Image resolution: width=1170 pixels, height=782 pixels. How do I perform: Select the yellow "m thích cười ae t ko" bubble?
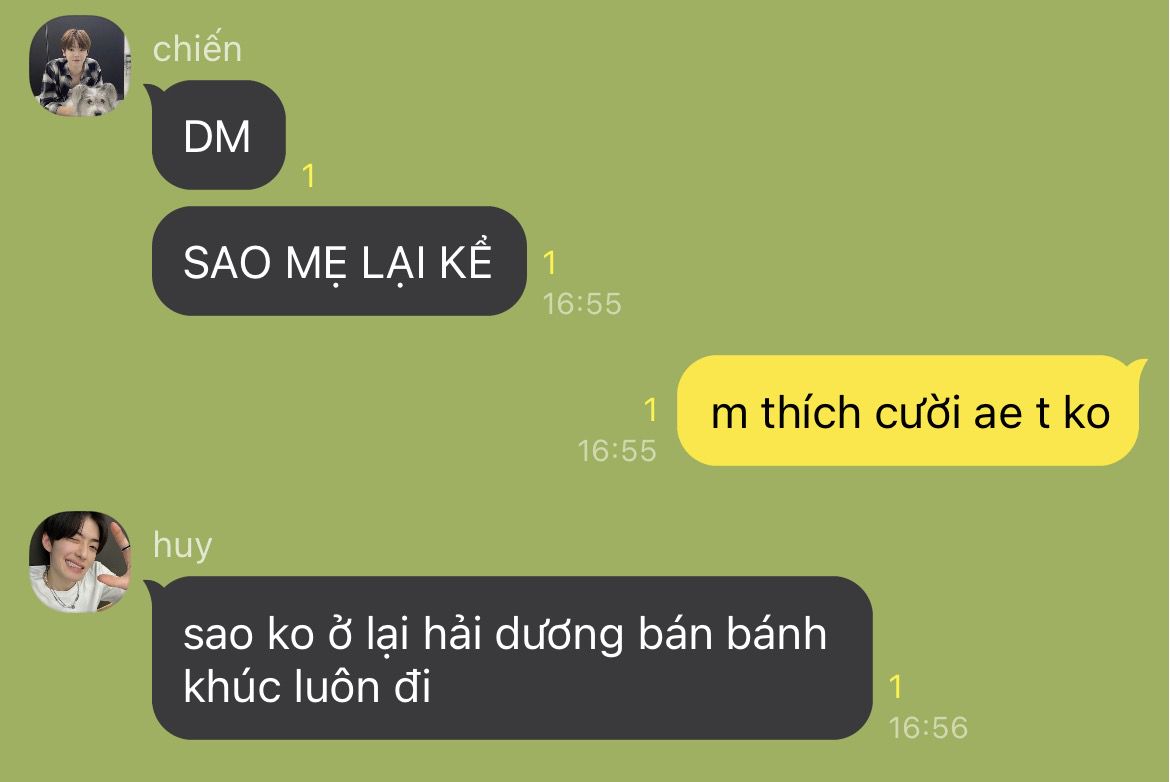click(910, 410)
